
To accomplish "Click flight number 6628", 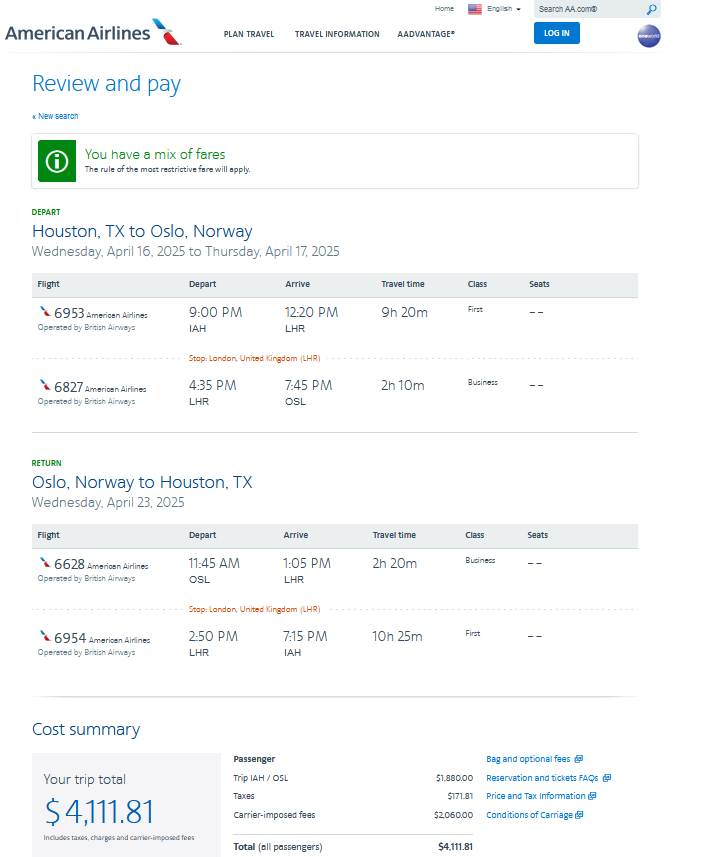I will pyautogui.click(x=69, y=563).
